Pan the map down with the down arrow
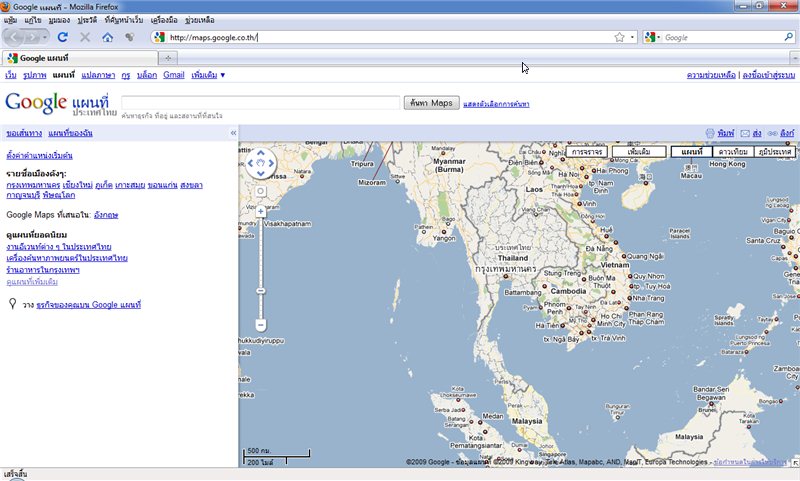Viewport: 800px width, 481px height. click(x=261, y=174)
